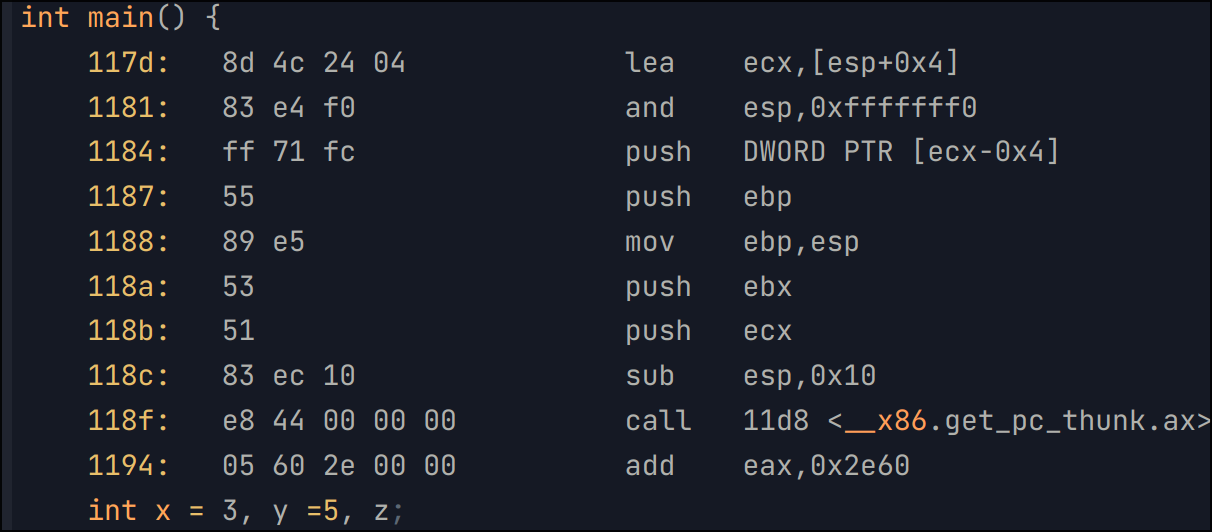Viewport: 1212px width, 532px height.
Task: Click the bytes 83 e4 f0
Action: coord(289,108)
